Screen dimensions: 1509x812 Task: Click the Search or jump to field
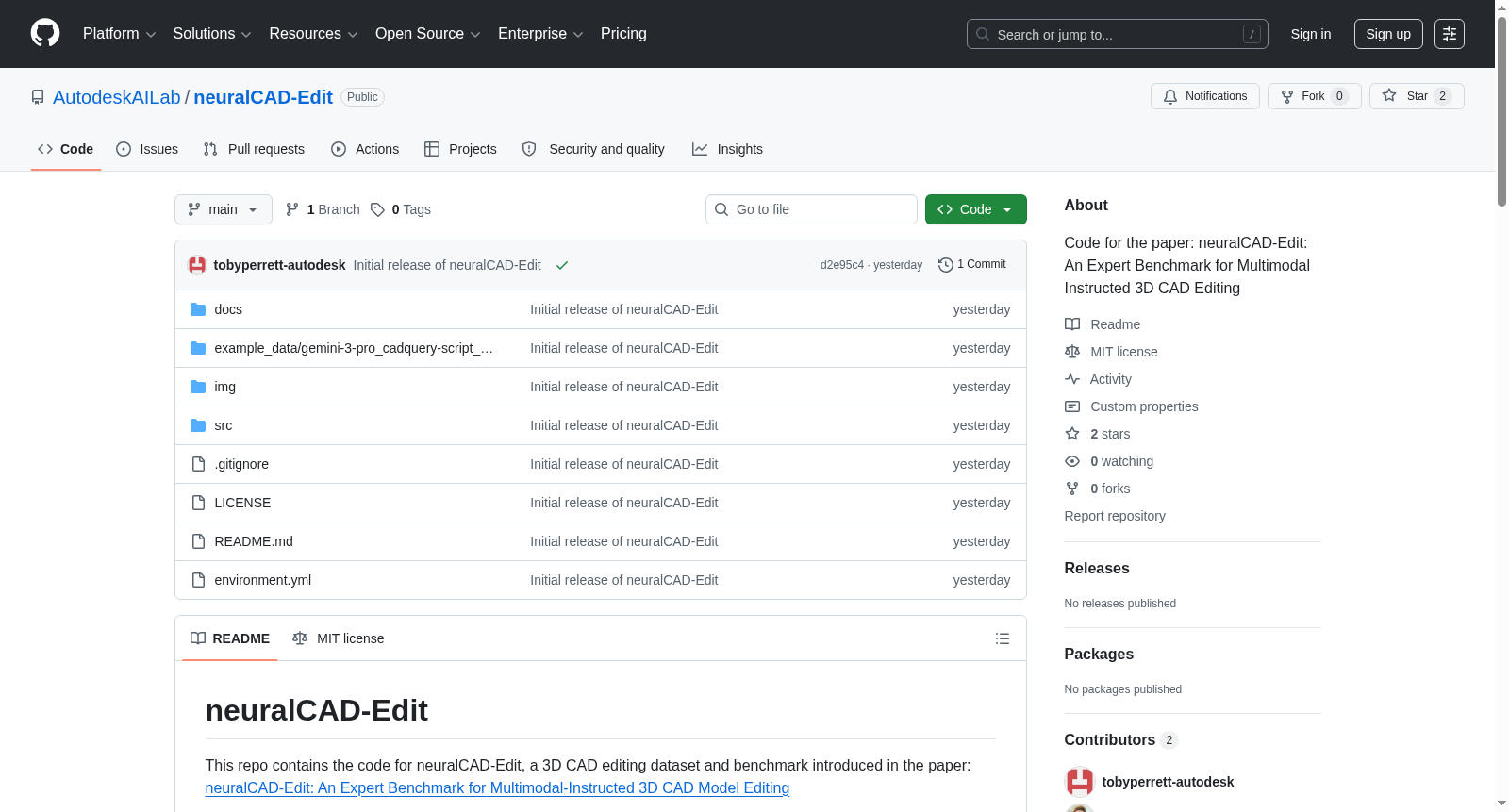(x=1118, y=34)
